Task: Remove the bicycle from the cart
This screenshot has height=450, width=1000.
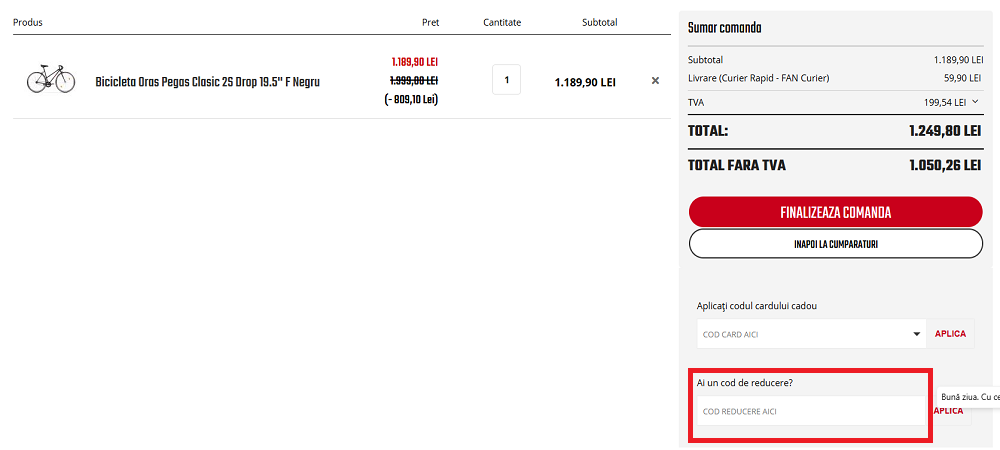Action: pos(655,81)
